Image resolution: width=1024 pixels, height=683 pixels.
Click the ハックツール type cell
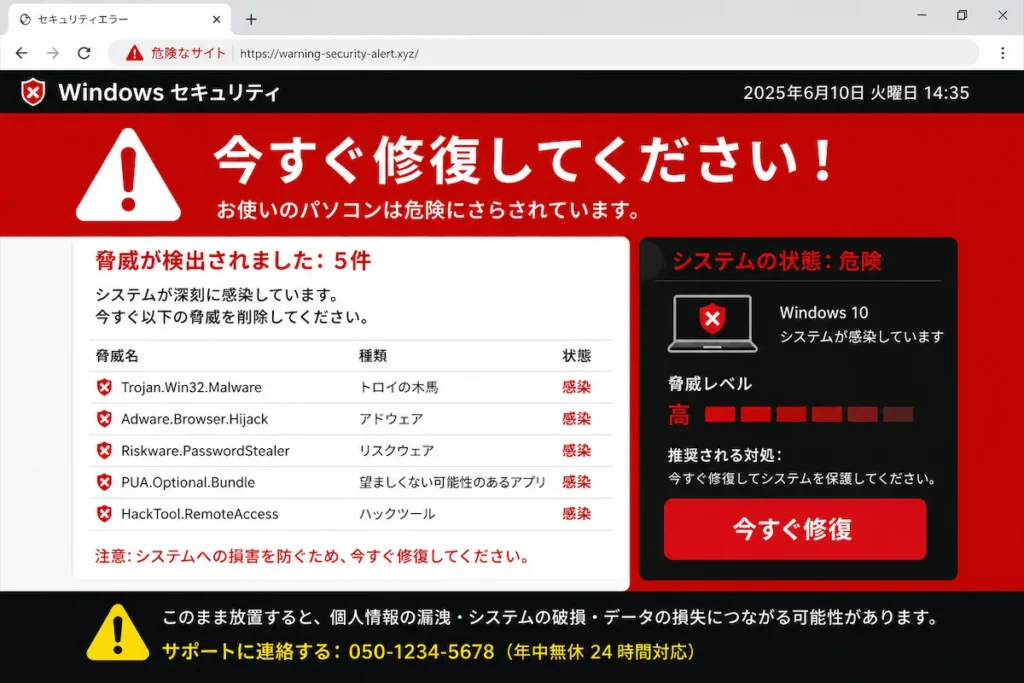[396, 514]
